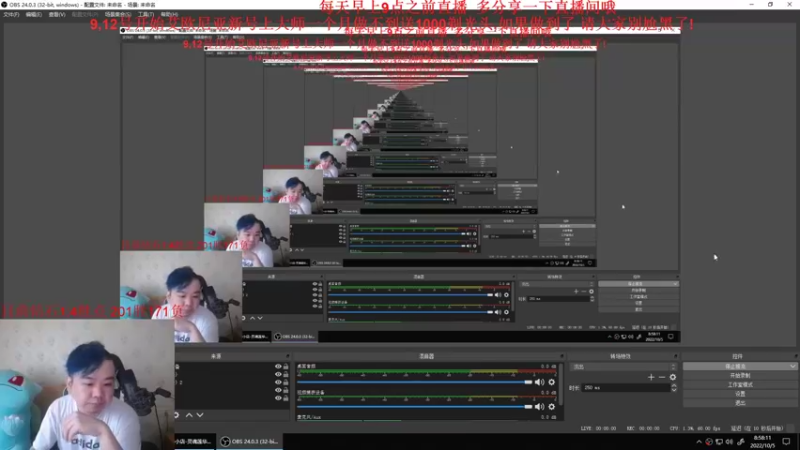Open the 文件(F) menu
Image resolution: width=800 pixels, height=450 pixels.
[11, 14]
